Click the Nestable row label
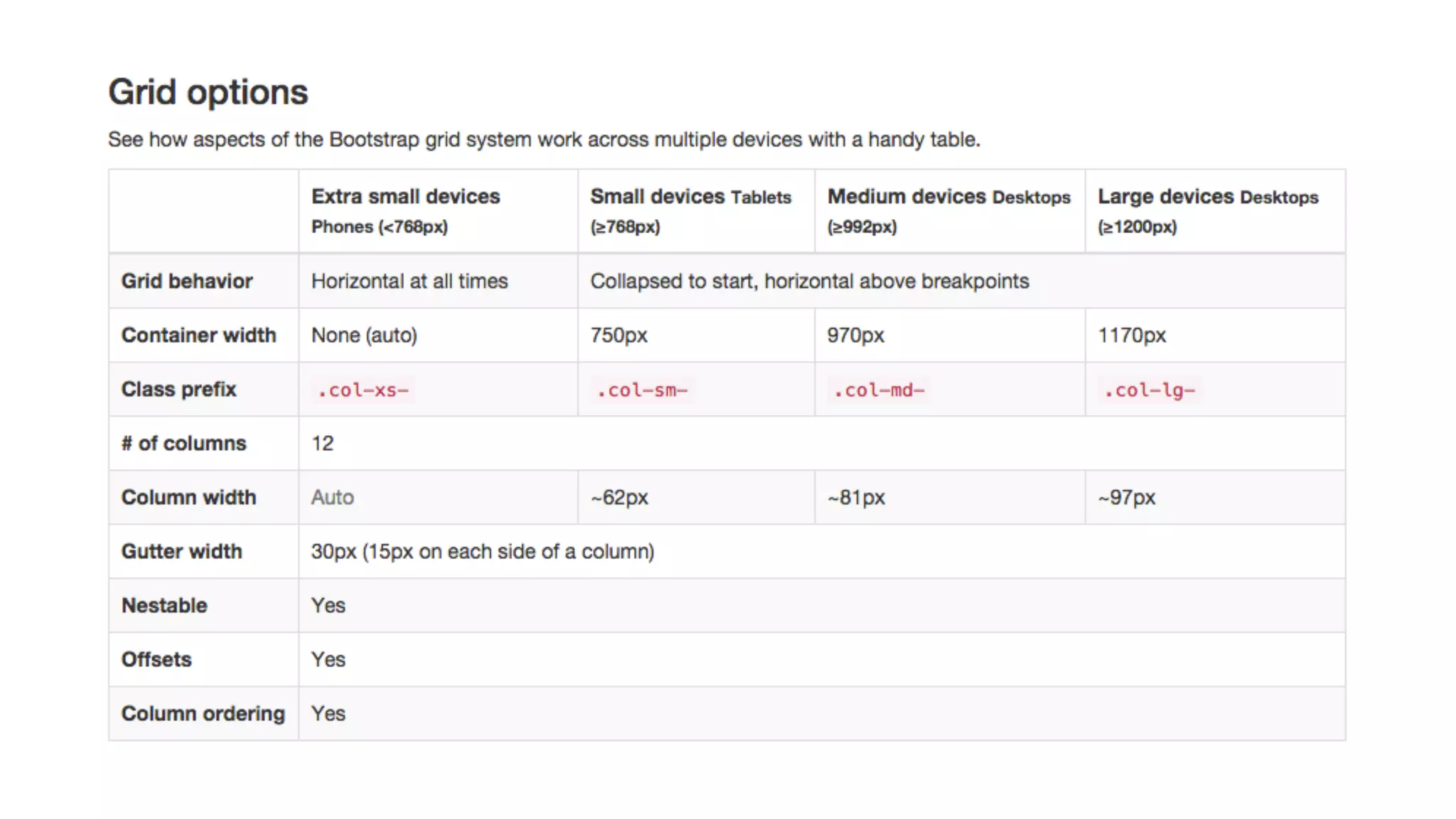The height and width of the screenshot is (819, 1456). [164, 605]
